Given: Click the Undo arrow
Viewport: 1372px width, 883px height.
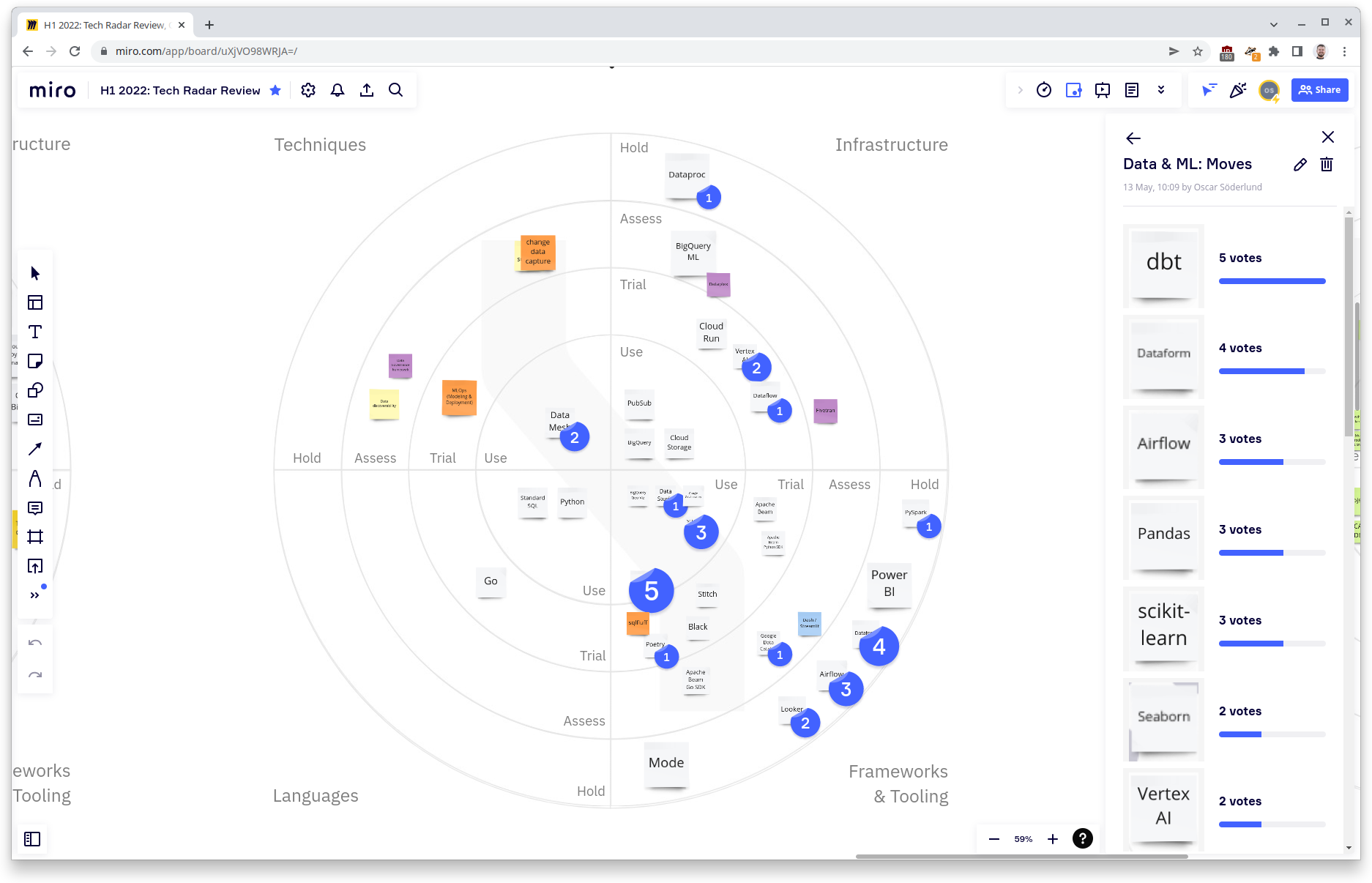Looking at the screenshot, I should [x=35, y=643].
